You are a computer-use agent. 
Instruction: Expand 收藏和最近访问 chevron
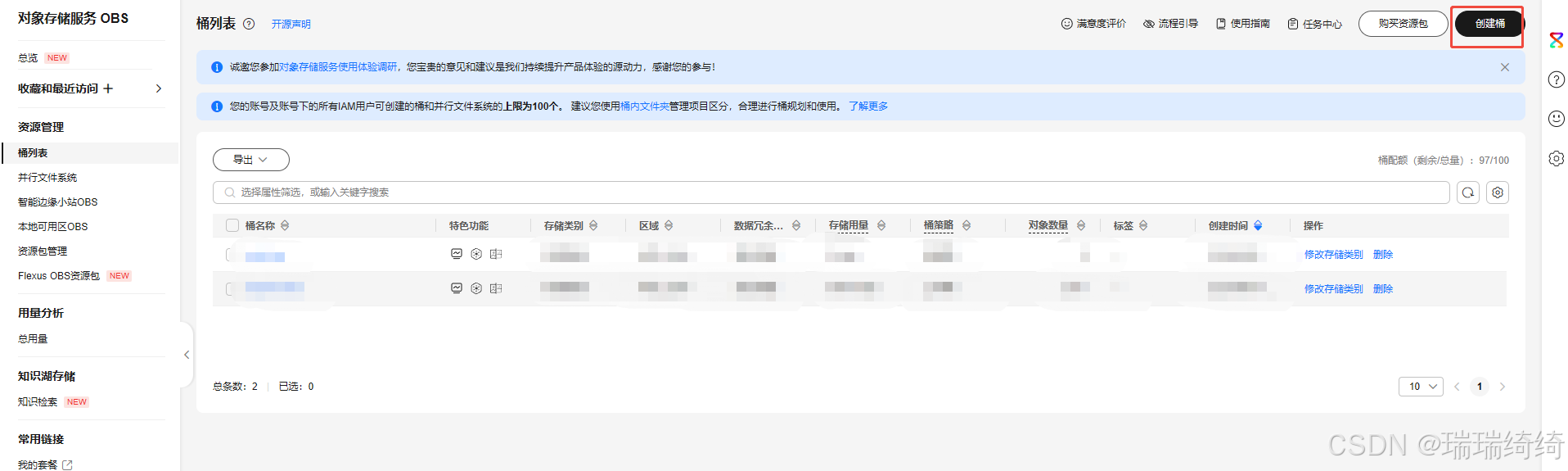(x=159, y=88)
